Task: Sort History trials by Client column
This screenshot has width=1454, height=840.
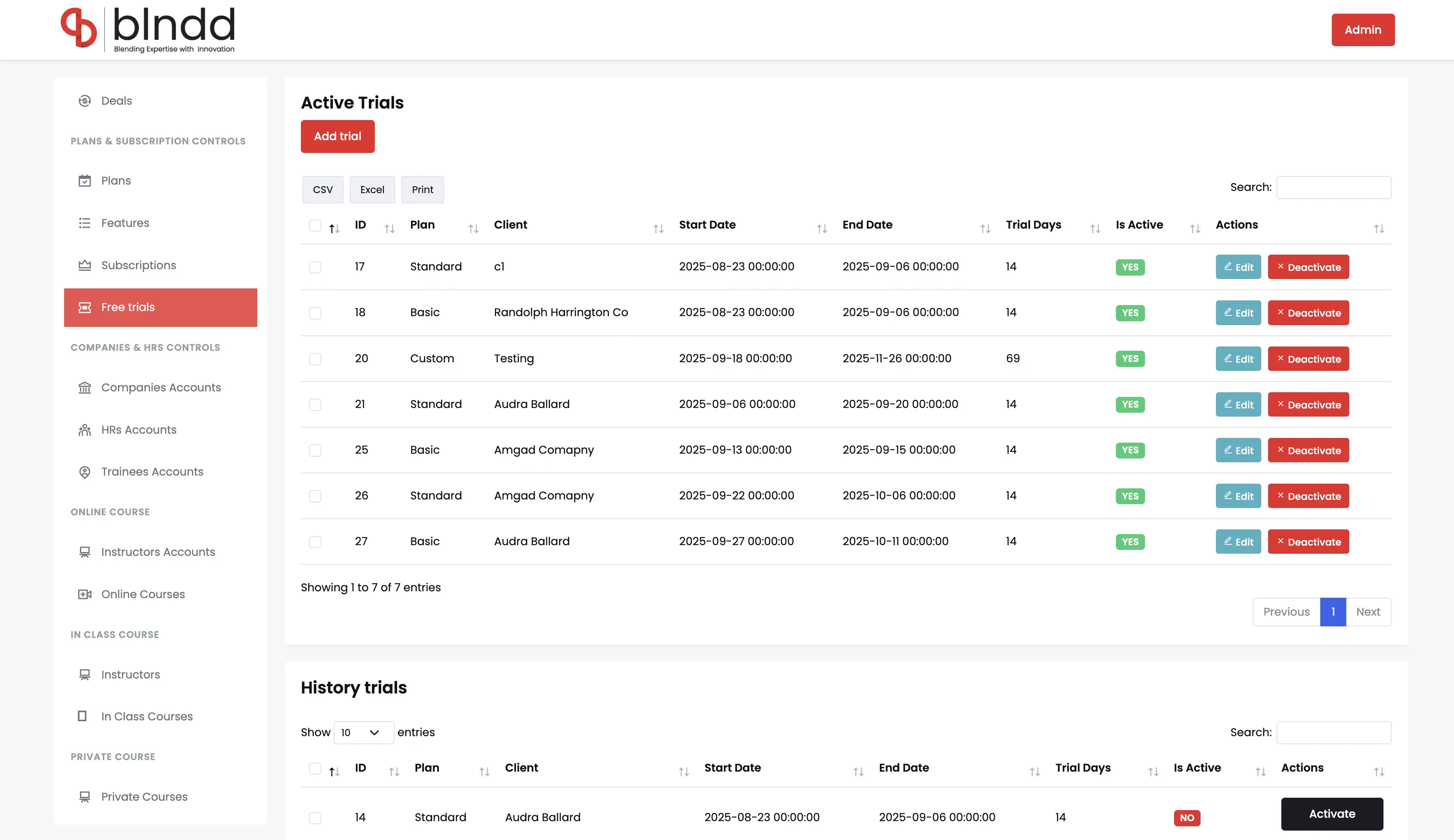Action: point(684,772)
